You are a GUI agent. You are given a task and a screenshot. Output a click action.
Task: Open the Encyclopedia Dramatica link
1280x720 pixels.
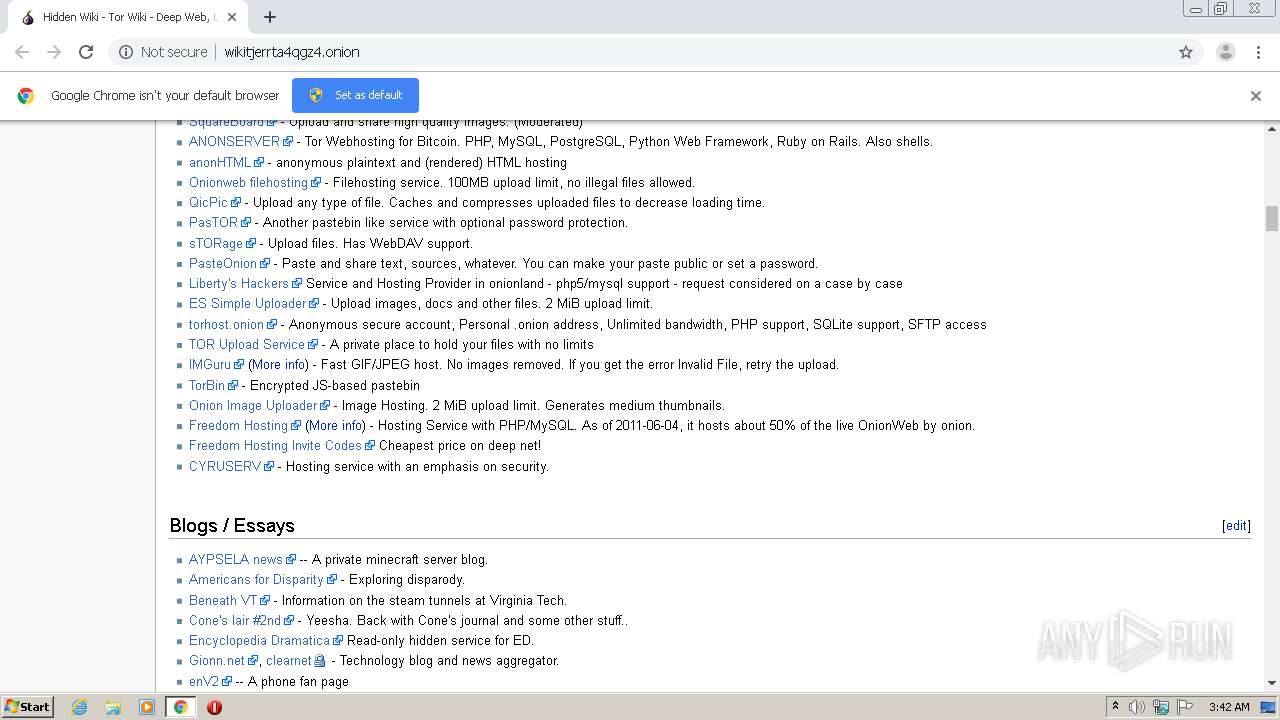[x=259, y=640]
